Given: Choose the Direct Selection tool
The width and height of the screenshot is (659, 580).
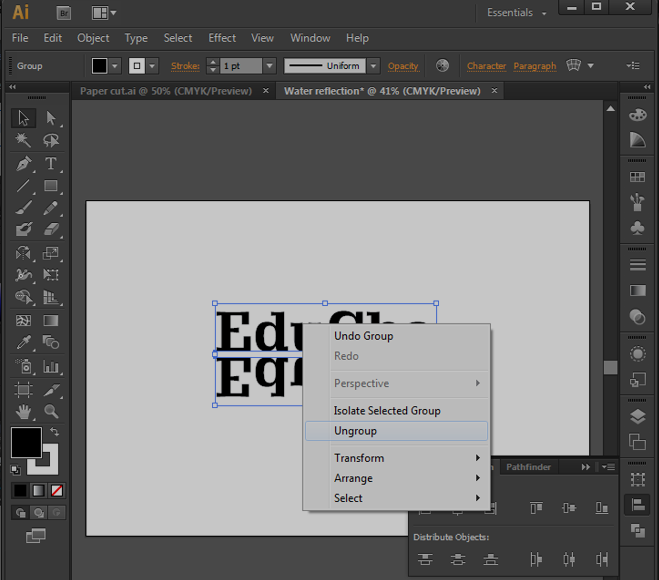Looking at the screenshot, I should click(x=51, y=118).
